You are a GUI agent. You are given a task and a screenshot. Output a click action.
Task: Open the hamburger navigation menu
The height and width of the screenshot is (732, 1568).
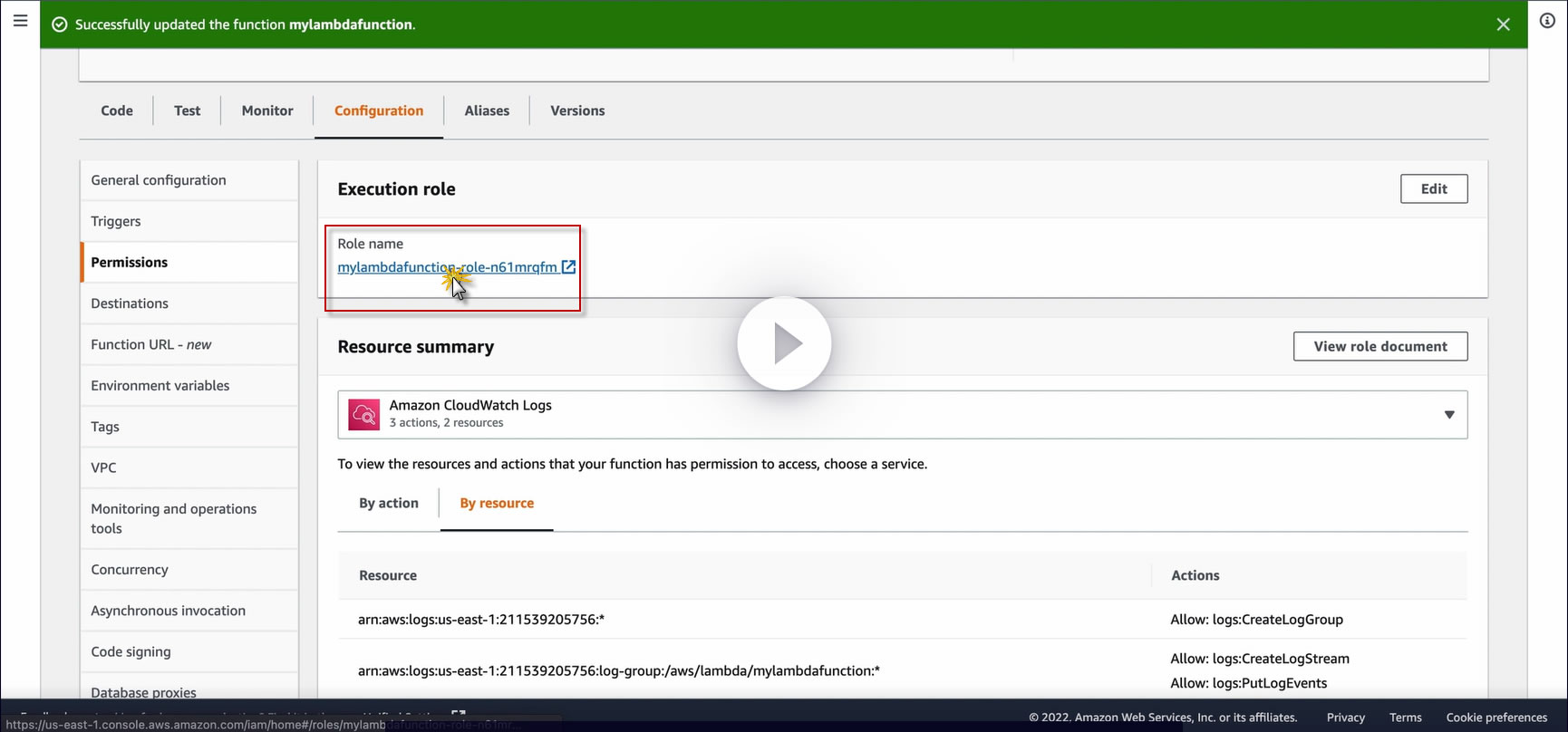point(20,20)
